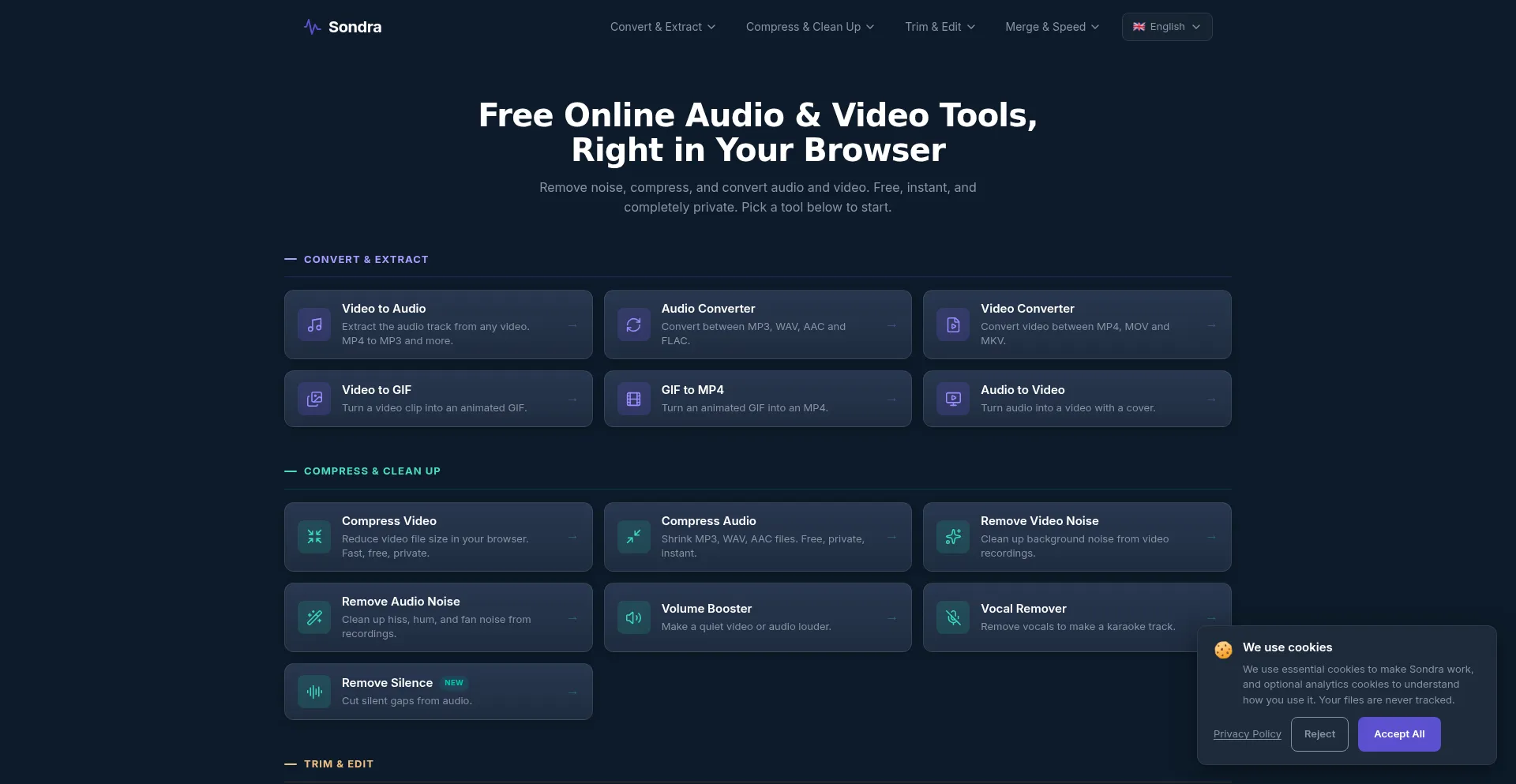Open the Volume Booster tool title

coord(707,609)
